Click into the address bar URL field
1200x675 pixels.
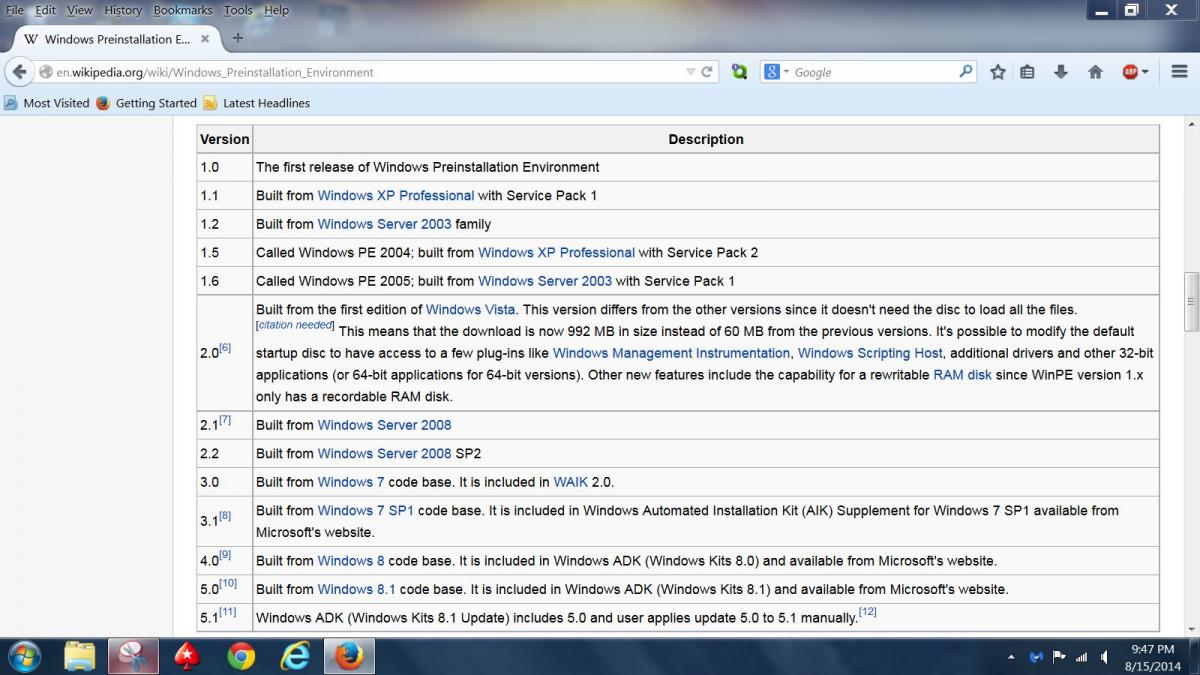click(x=366, y=72)
